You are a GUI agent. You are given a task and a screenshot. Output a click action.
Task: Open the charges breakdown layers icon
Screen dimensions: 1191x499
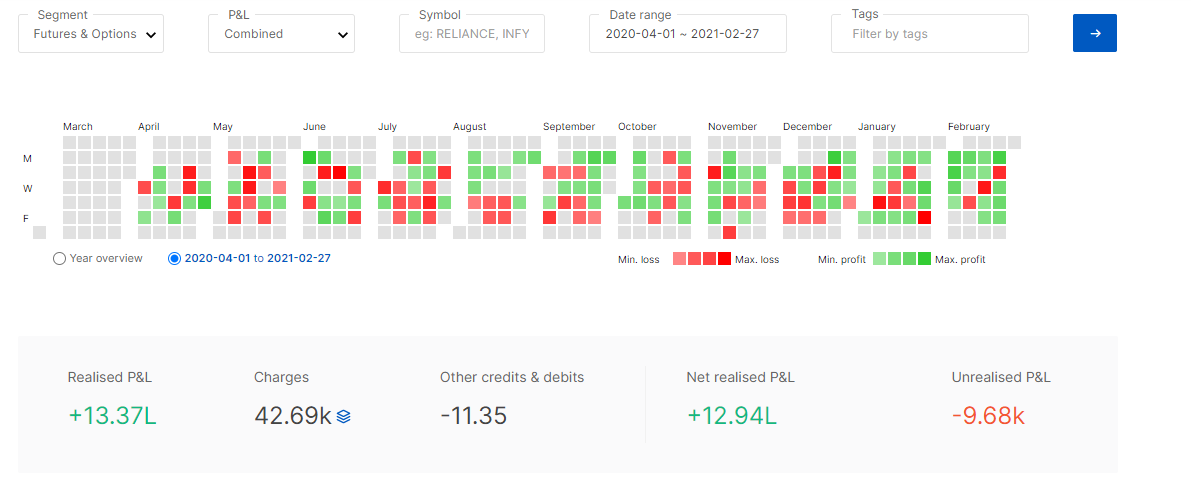pos(343,416)
